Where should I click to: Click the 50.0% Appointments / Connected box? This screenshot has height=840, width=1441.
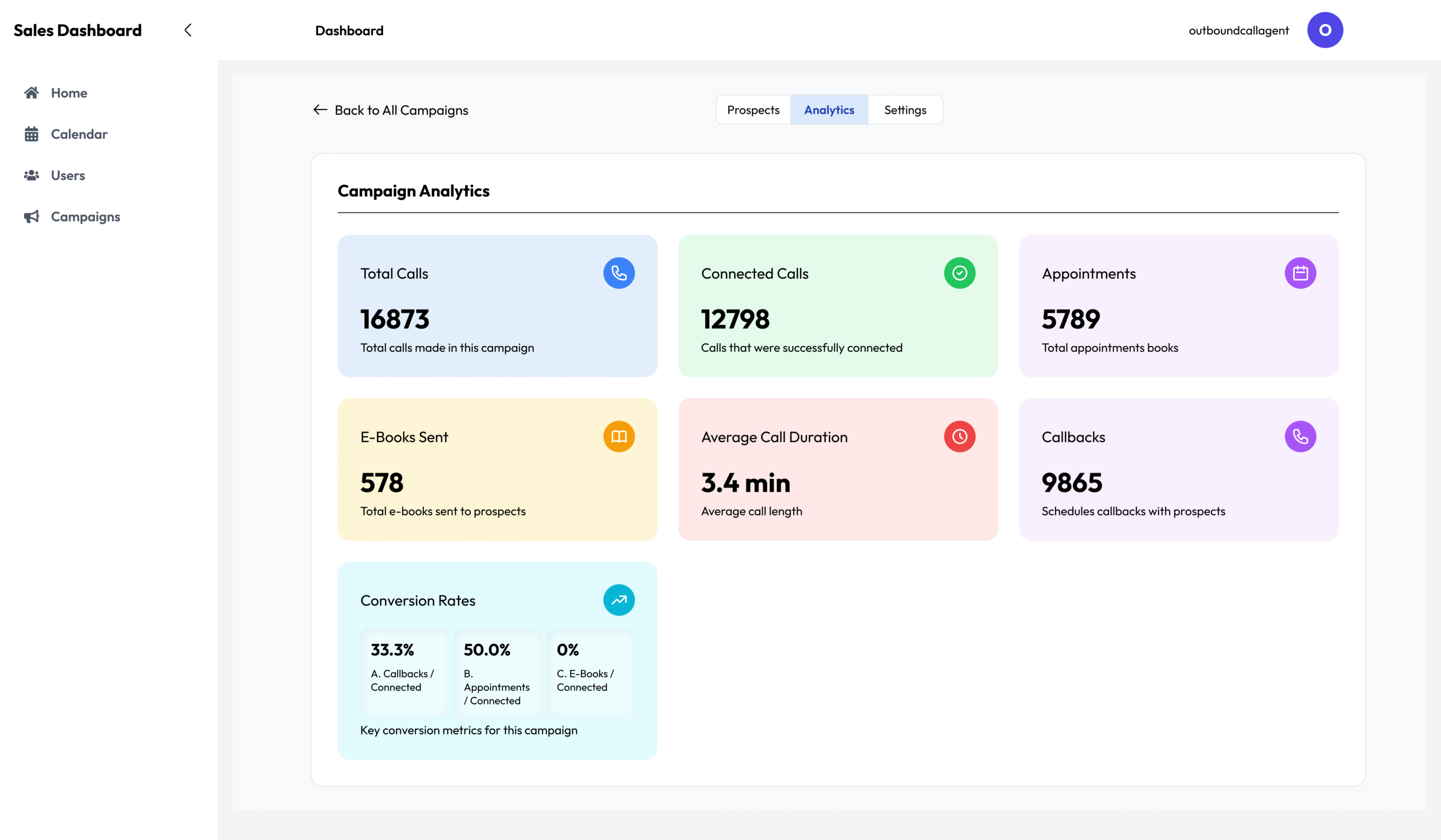pyautogui.click(x=496, y=672)
